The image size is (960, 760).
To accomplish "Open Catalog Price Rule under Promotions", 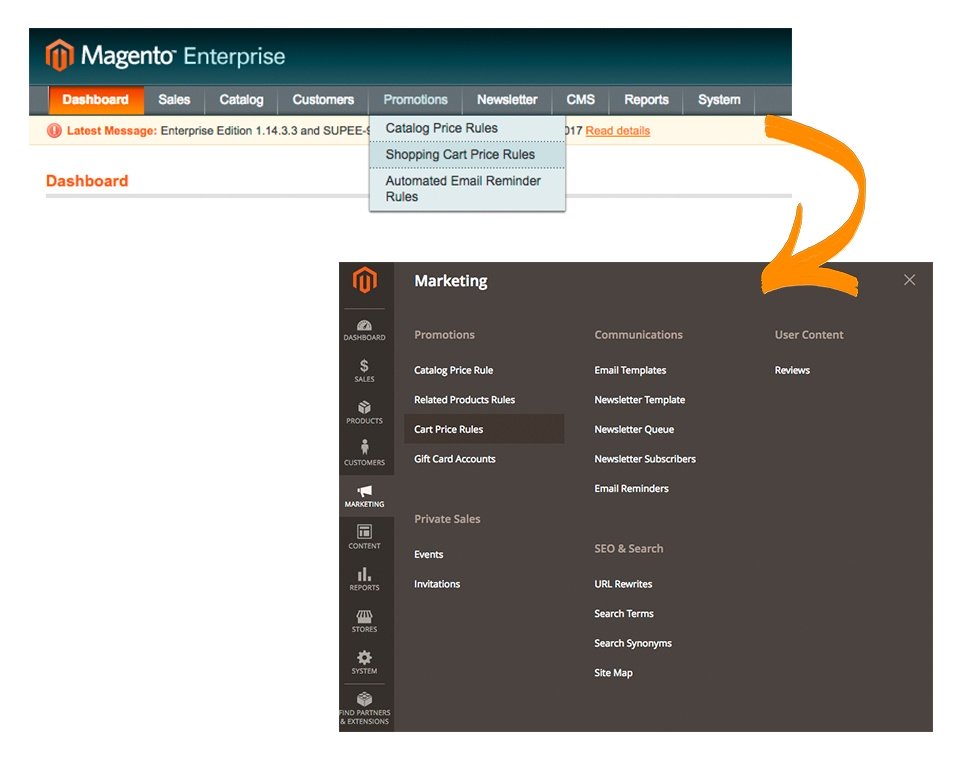I will point(454,370).
